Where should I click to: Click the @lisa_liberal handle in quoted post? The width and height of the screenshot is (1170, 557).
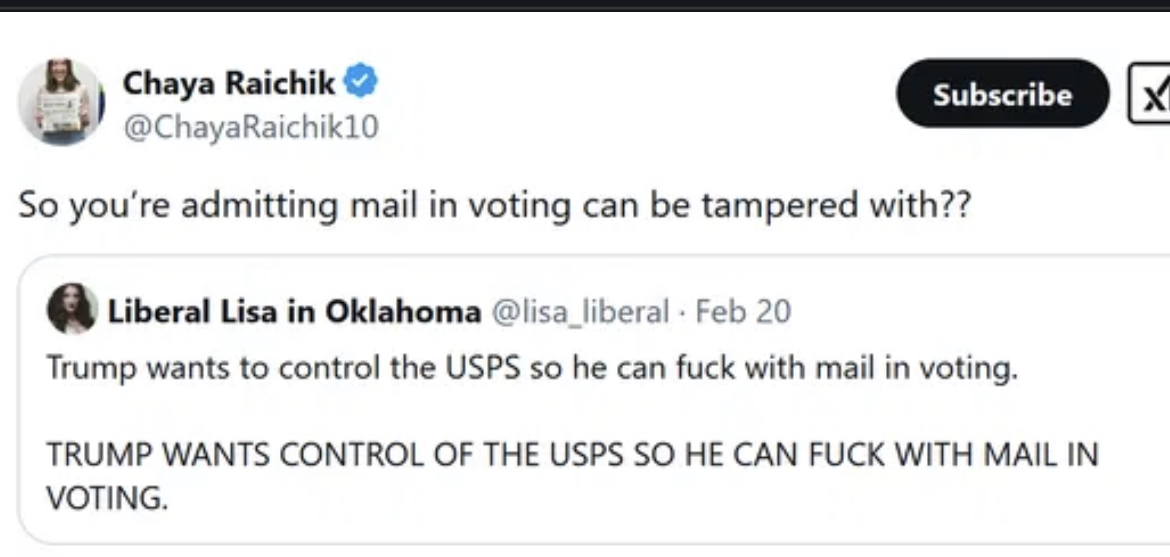(578, 312)
